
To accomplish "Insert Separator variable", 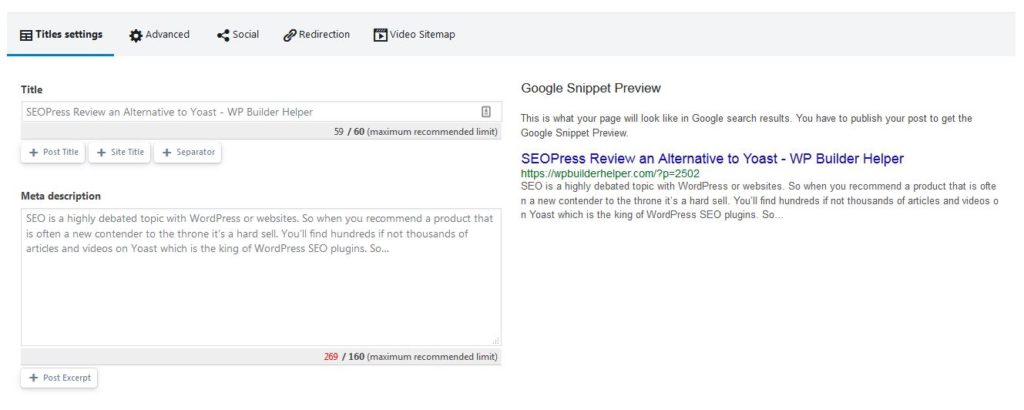I will click(188, 153).
